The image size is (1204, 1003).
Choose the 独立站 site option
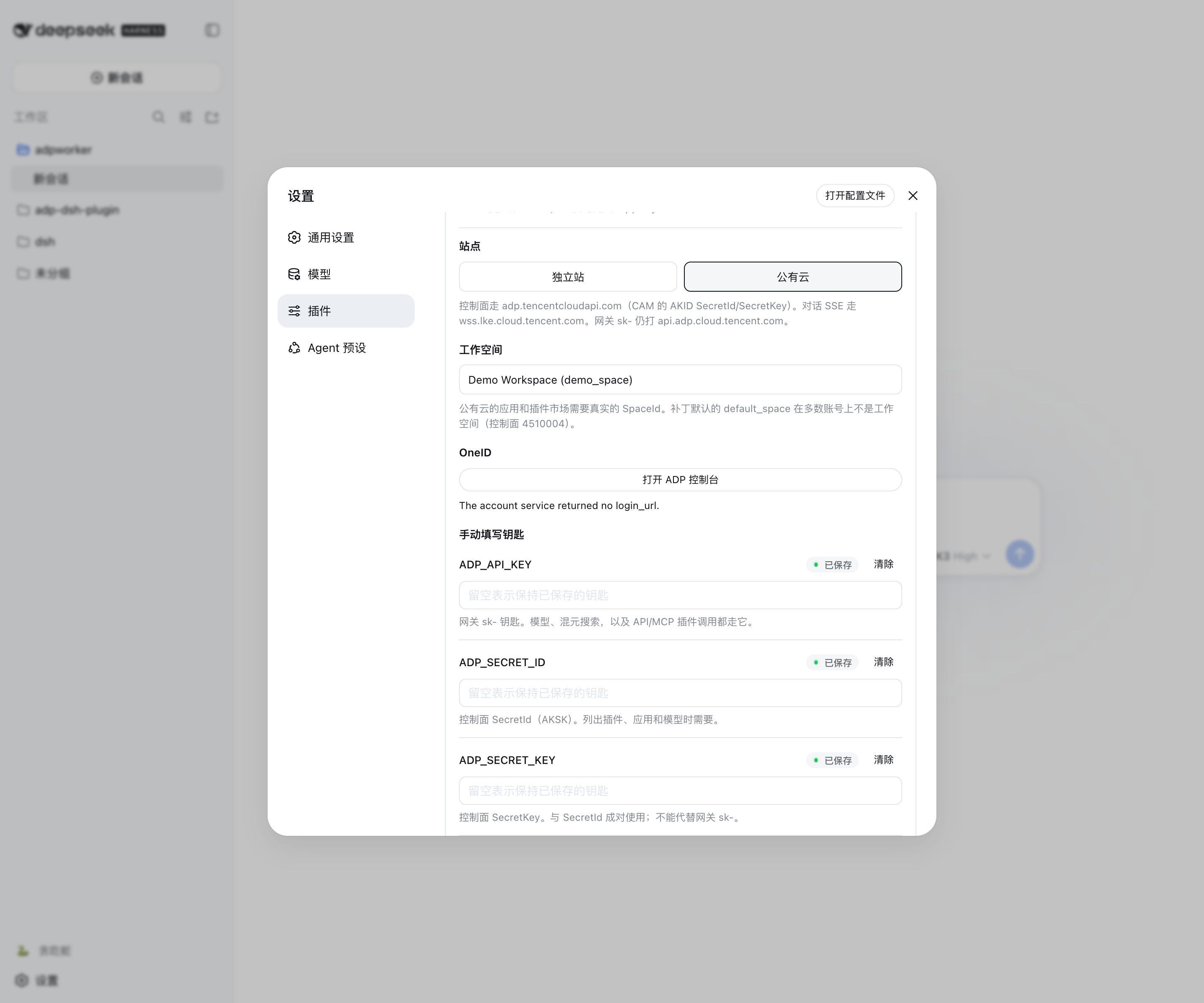tap(568, 277)
